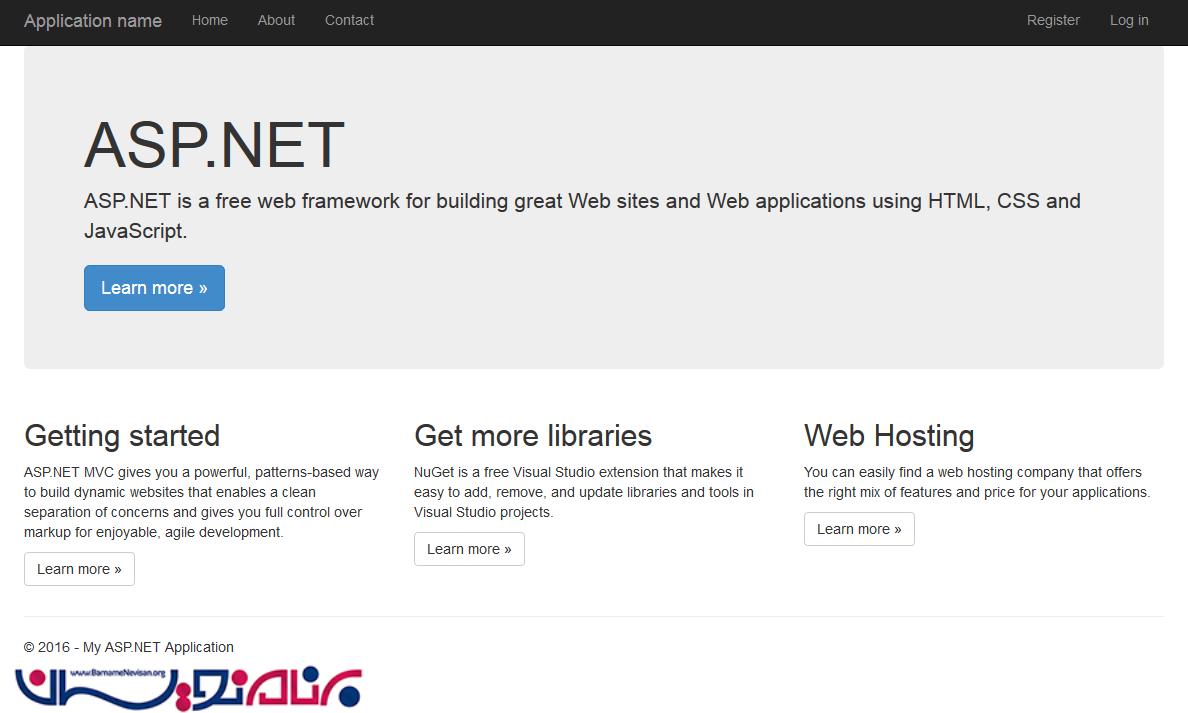
Task: Click Learn more under Get more libraries
Action: point(469,549)
